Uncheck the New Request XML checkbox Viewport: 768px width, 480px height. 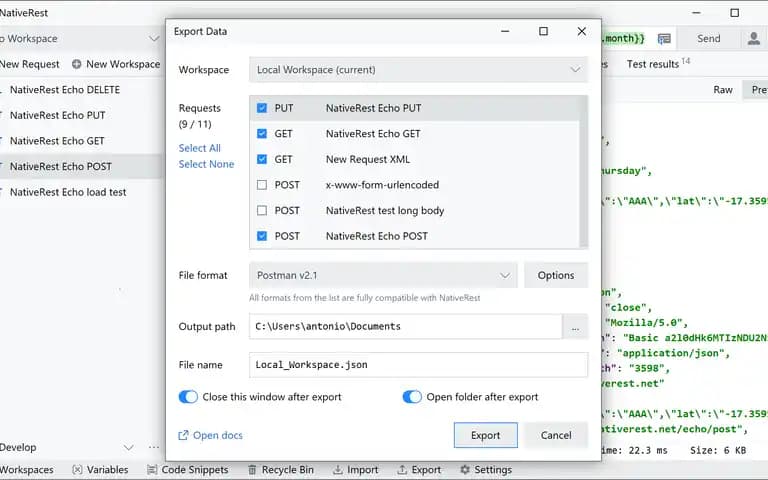(x=262, y=159)
